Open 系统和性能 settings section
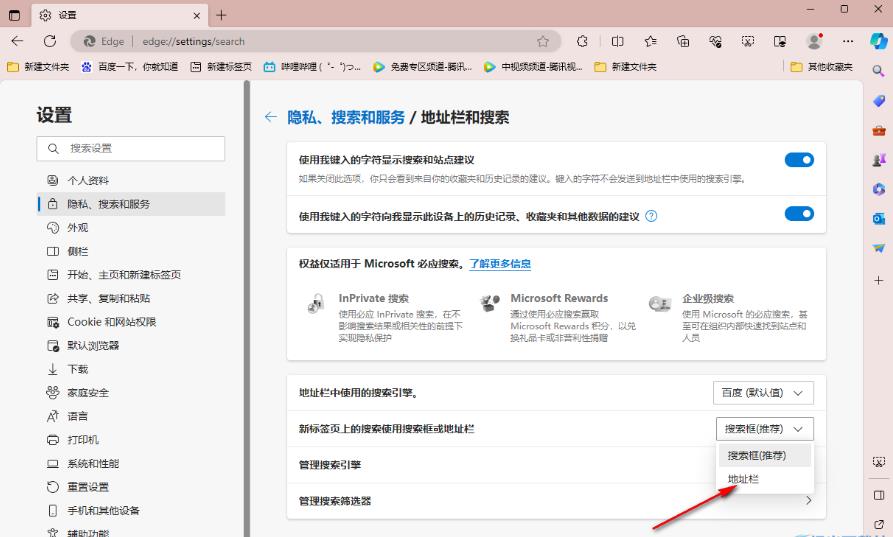Viewport: 893px width, 537px height. (131, 464)
